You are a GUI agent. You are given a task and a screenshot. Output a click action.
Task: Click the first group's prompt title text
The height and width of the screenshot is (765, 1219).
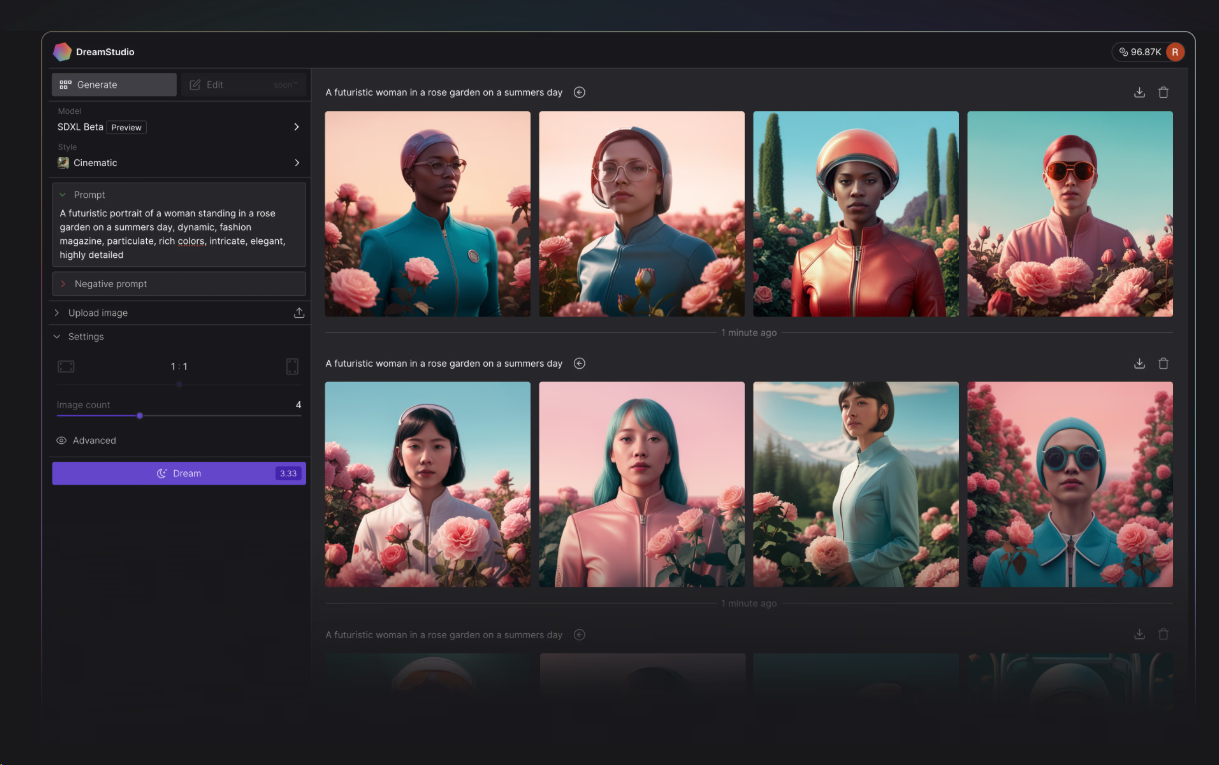[x=444, y=92]
